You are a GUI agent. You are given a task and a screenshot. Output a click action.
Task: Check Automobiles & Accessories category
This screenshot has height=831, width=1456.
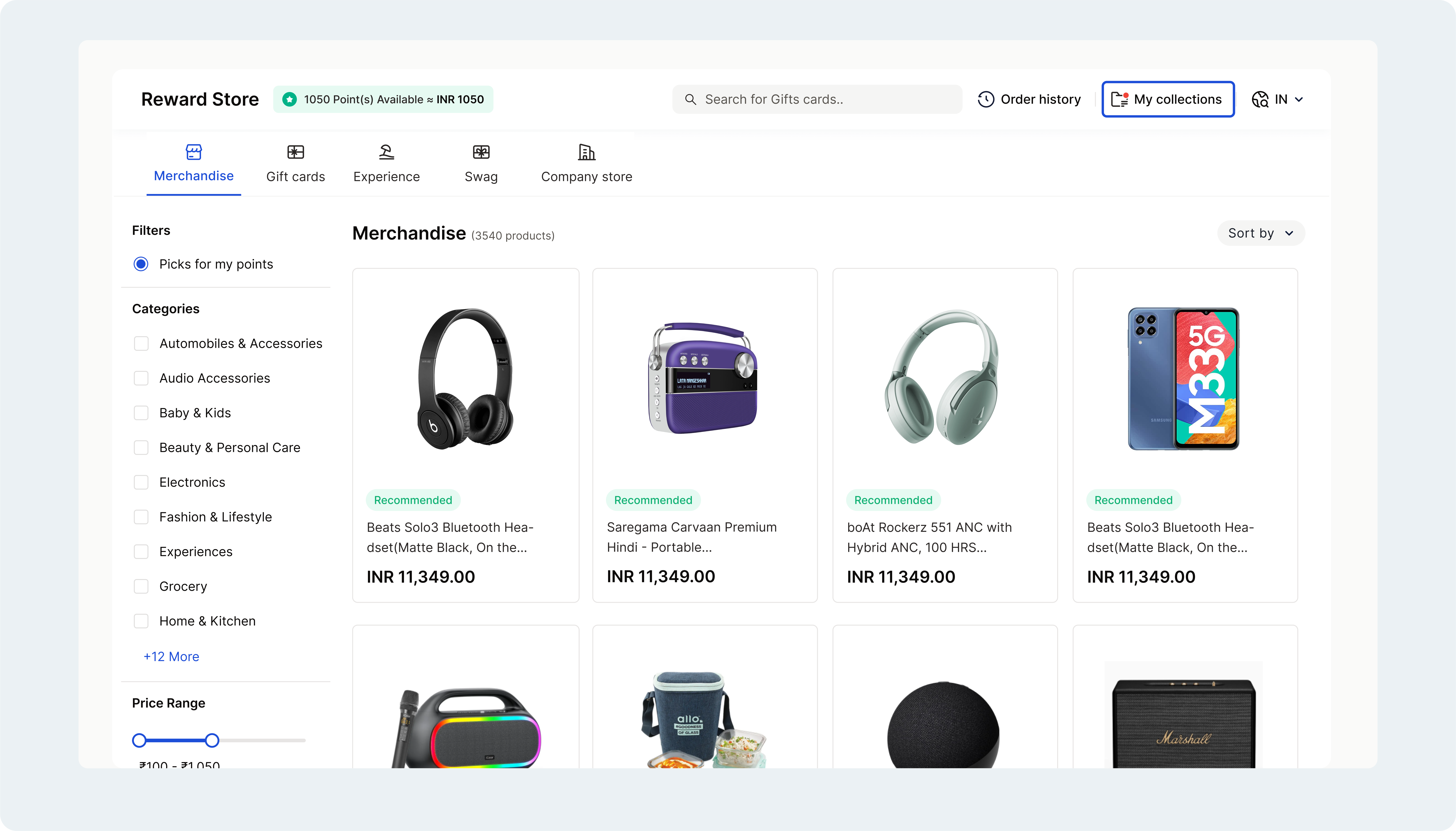point(141,343)
